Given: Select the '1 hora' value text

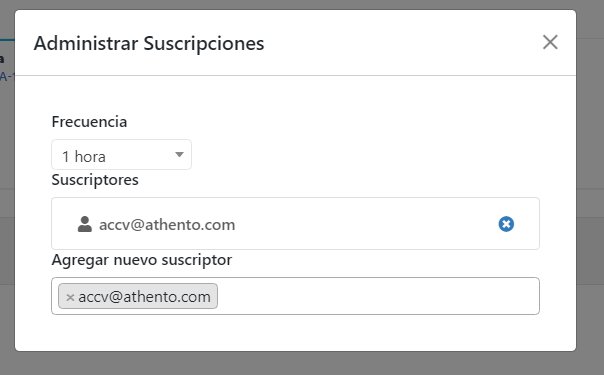Looking at the screenshot, I should click(x=84, y=157).
